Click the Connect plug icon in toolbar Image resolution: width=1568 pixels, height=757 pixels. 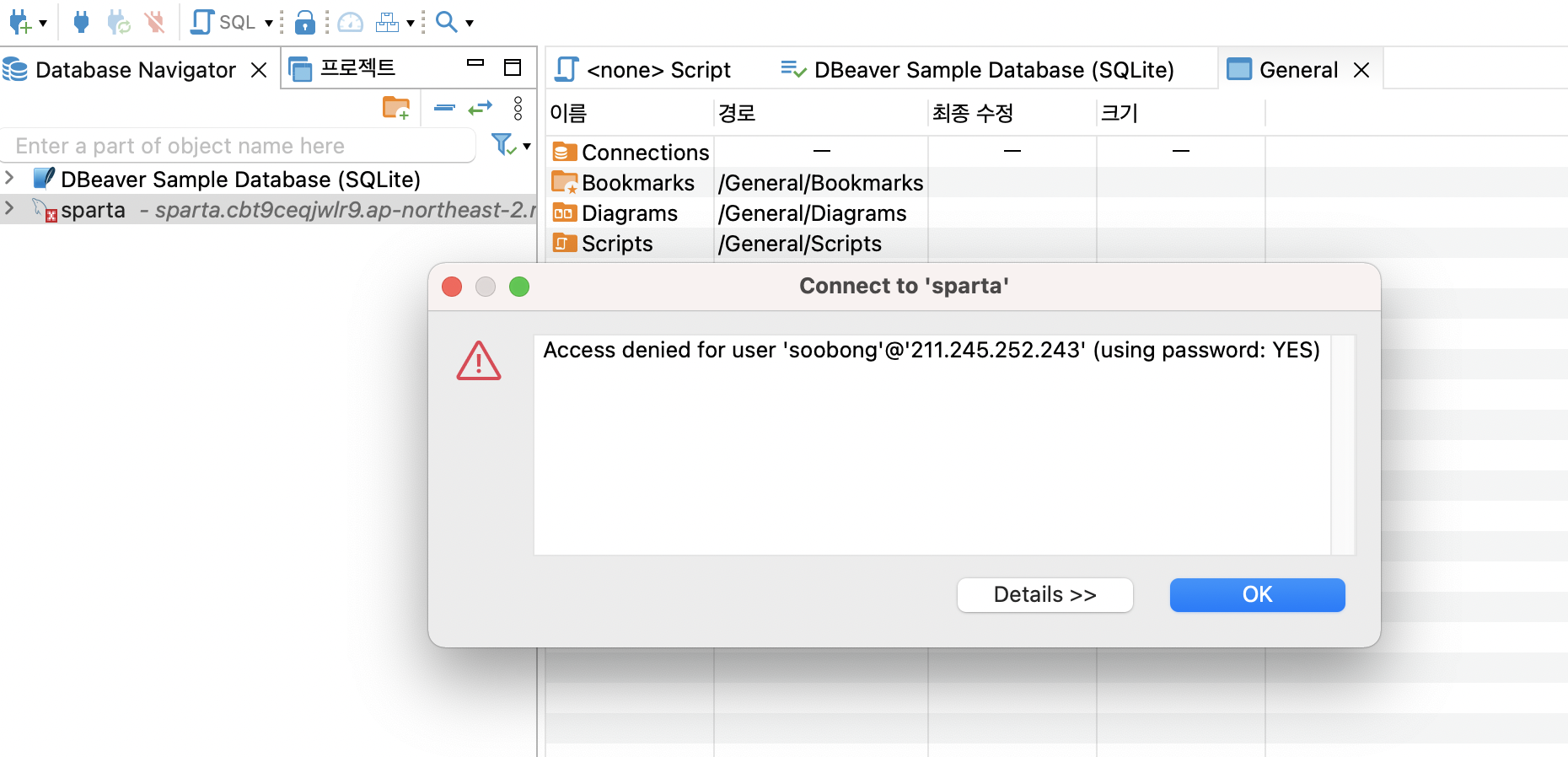(81, 22)
